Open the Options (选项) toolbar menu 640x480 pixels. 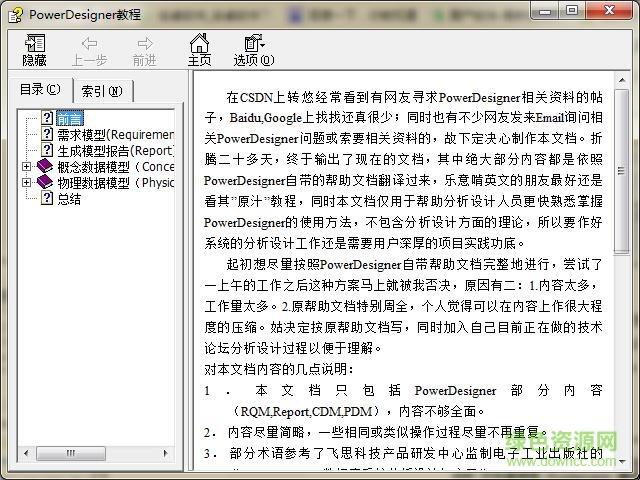click(253, 51)
